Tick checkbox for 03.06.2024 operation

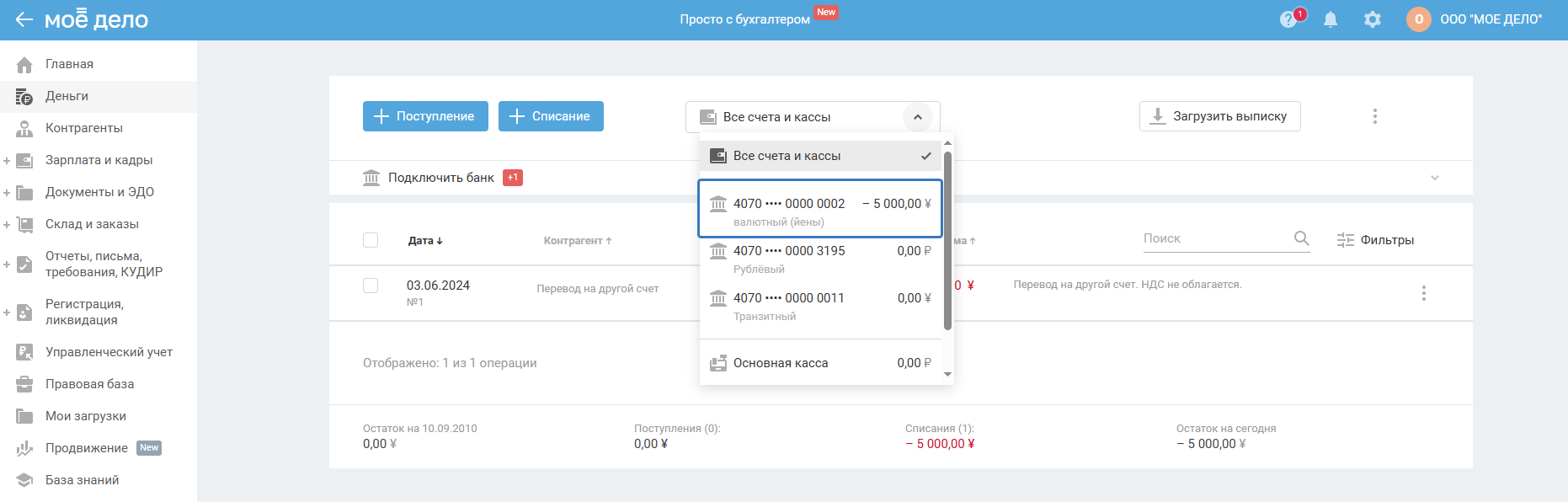click(x=371, y=286)
